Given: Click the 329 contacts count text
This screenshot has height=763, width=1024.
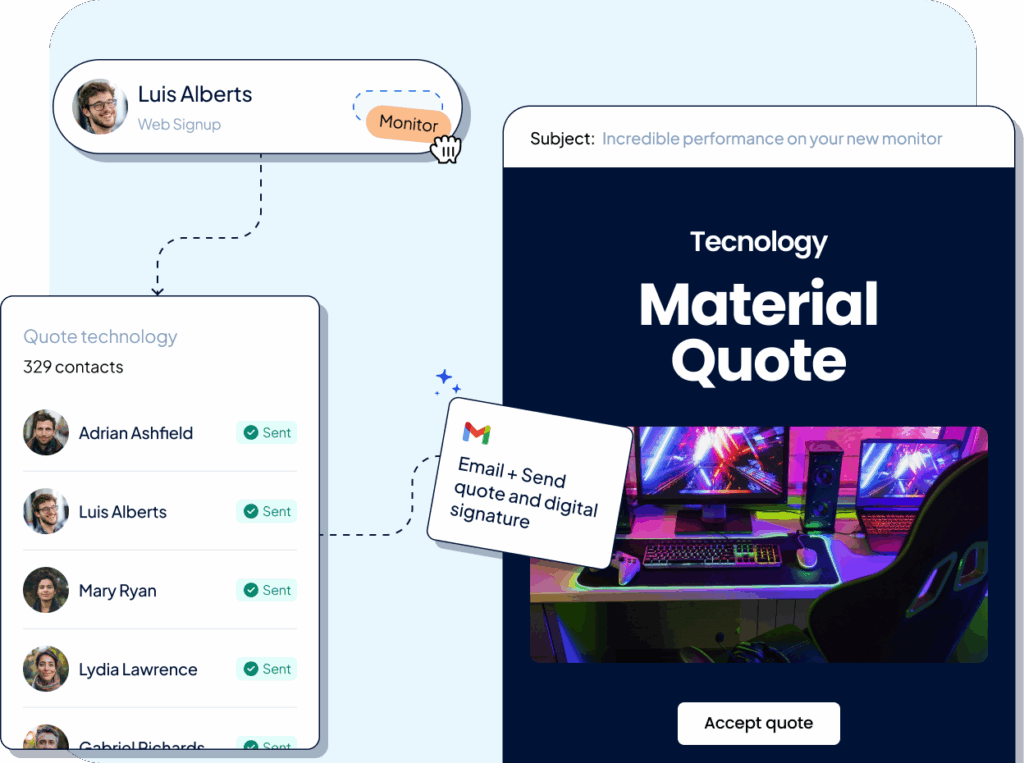Looking at the screenshot, I should pyautogui.click(x=73, y=367).
